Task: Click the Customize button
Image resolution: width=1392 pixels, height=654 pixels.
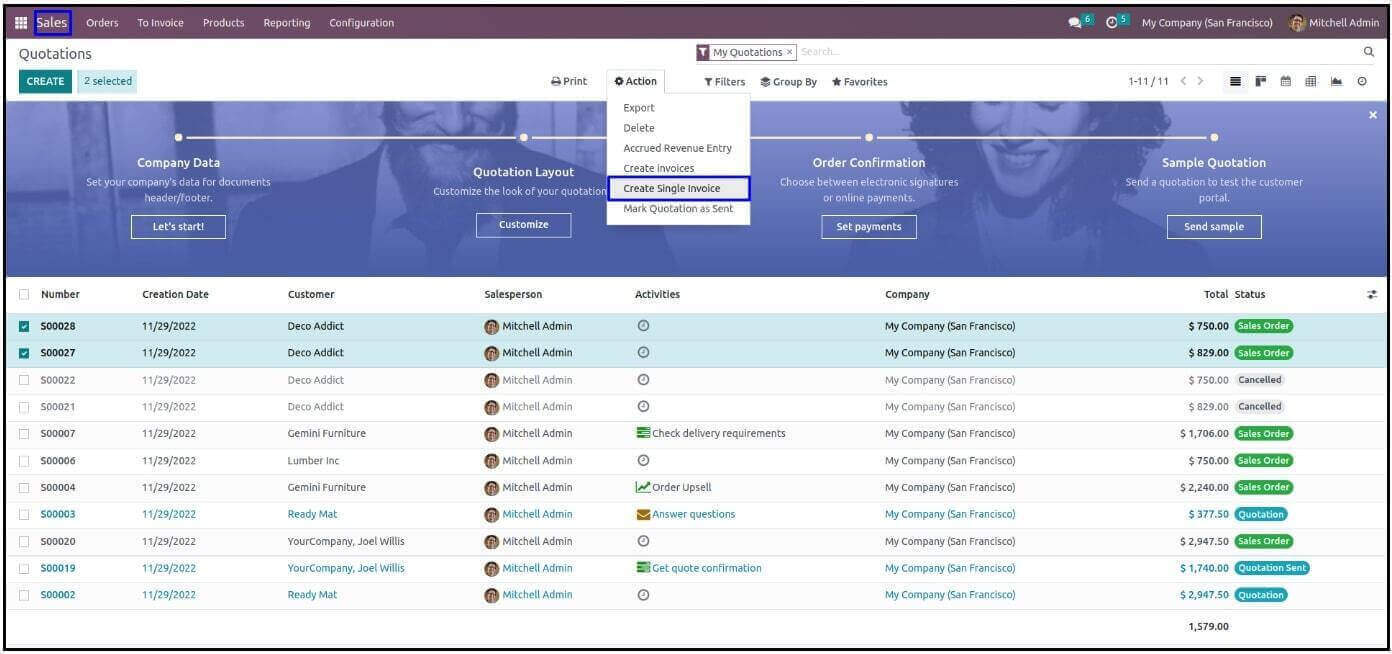Action: 524,225
